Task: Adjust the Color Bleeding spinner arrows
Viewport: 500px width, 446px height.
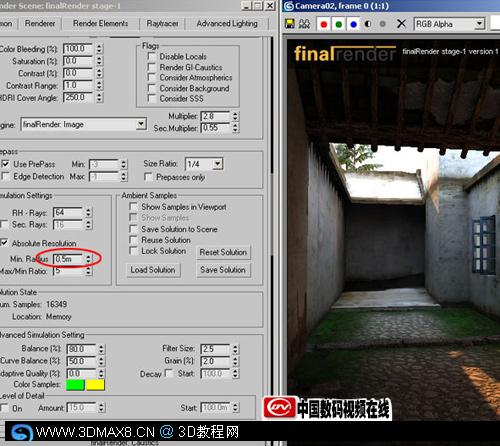Action: pos(99,49)
